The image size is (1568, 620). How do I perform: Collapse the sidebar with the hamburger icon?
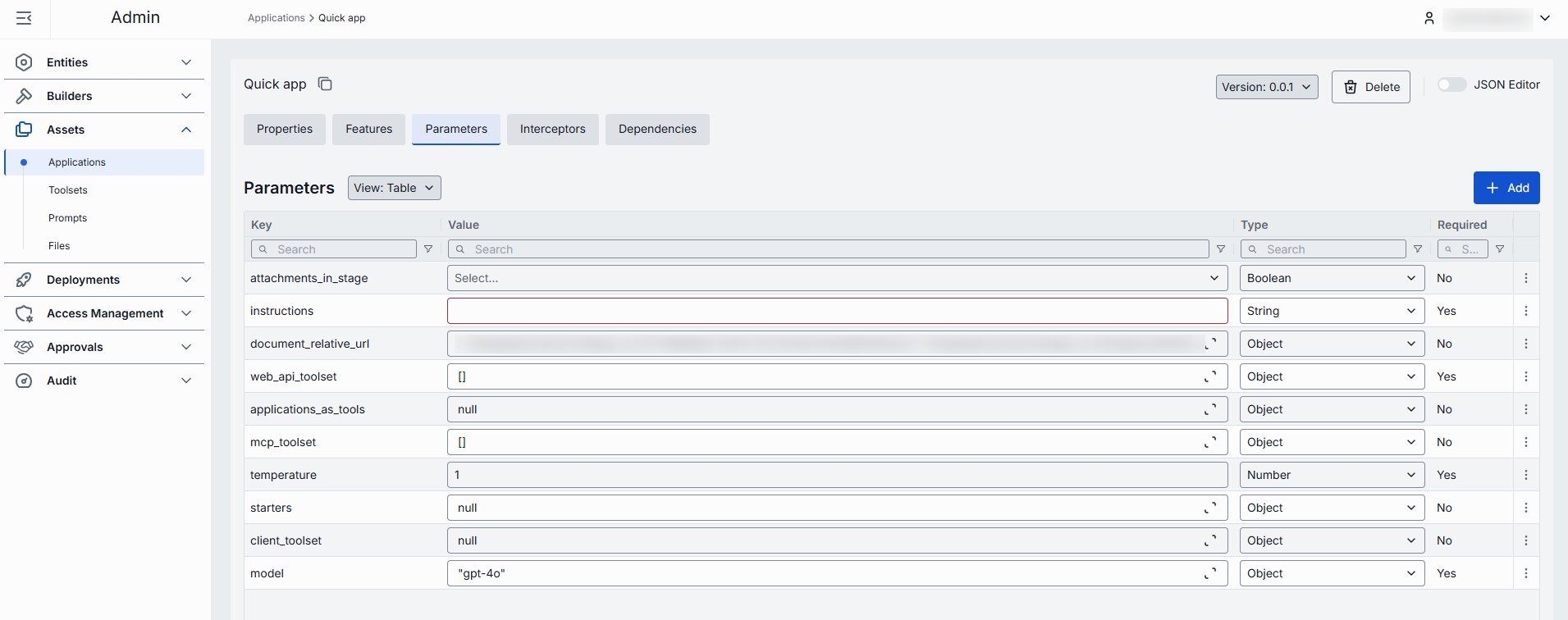24,18
